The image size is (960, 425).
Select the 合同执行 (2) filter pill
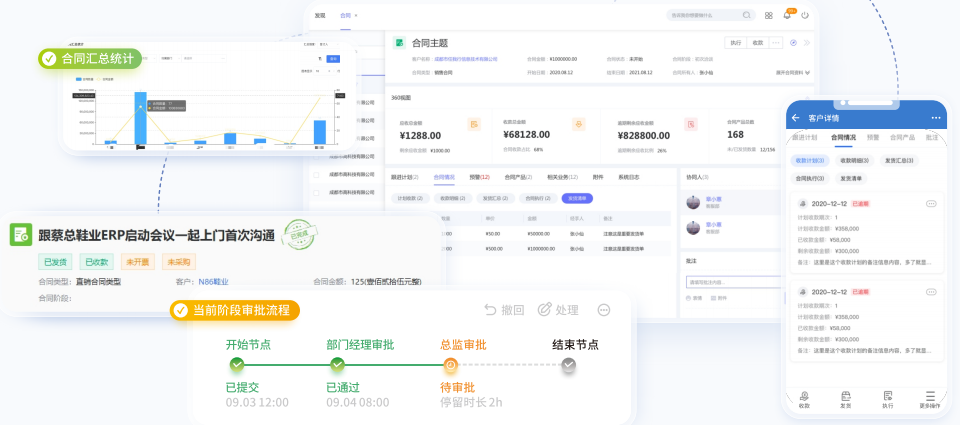click(537, 198)
